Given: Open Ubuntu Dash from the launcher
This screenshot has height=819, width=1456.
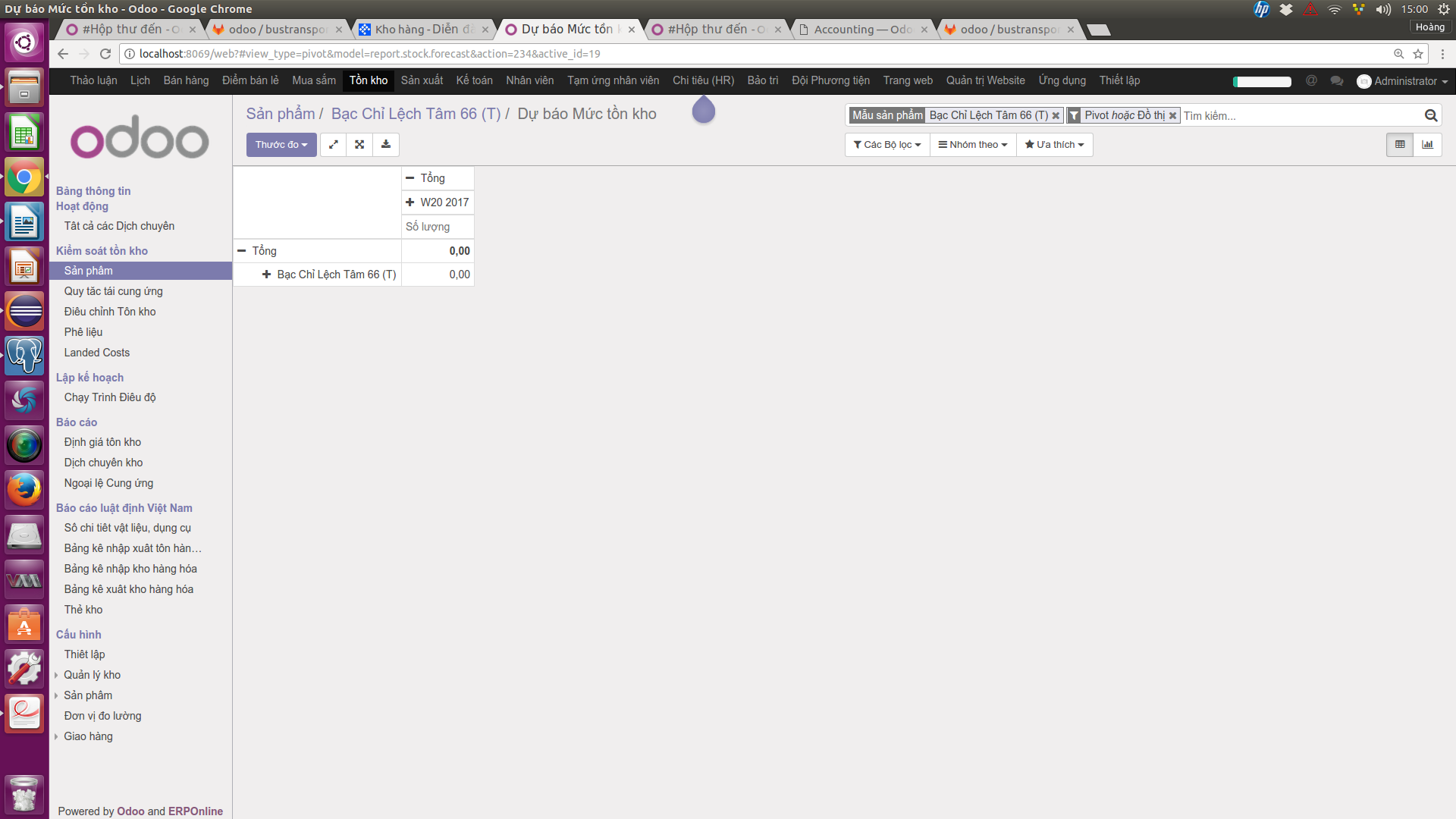Looking at the screenshot, I should coord(24,42).
